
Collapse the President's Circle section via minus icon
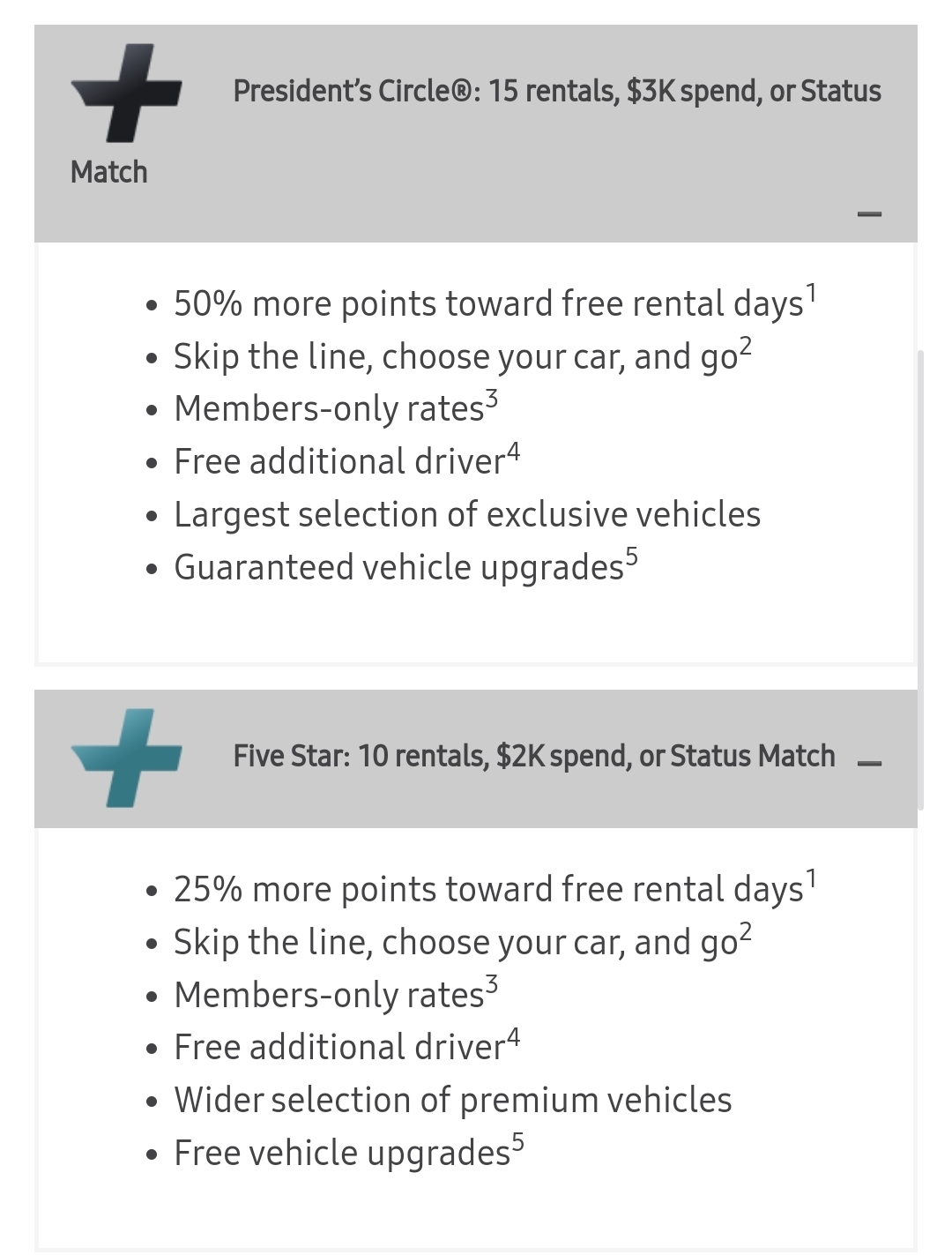(x=869, y=214)
